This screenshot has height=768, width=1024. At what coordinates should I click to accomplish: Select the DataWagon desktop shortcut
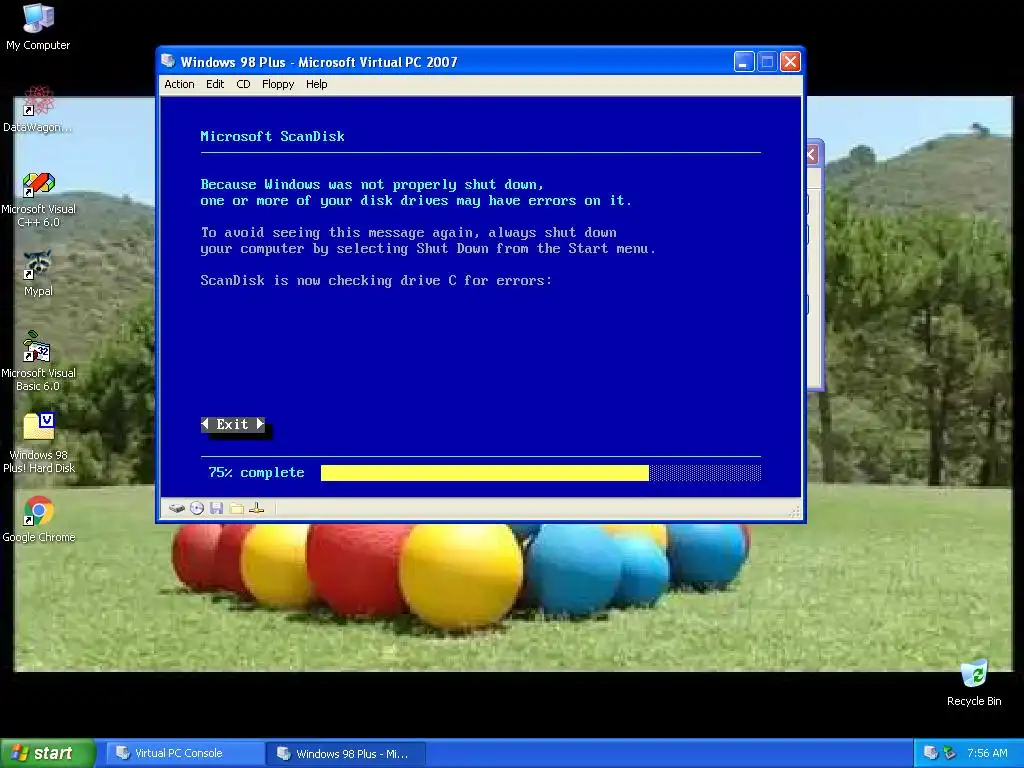tap(38, 109)
